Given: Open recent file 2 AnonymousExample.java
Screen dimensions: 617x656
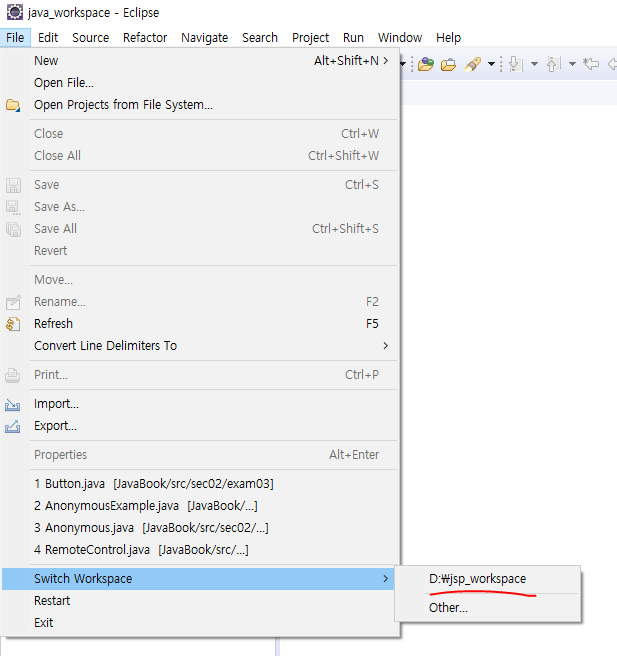Looking at the screenshot, I should coord(200,506).
